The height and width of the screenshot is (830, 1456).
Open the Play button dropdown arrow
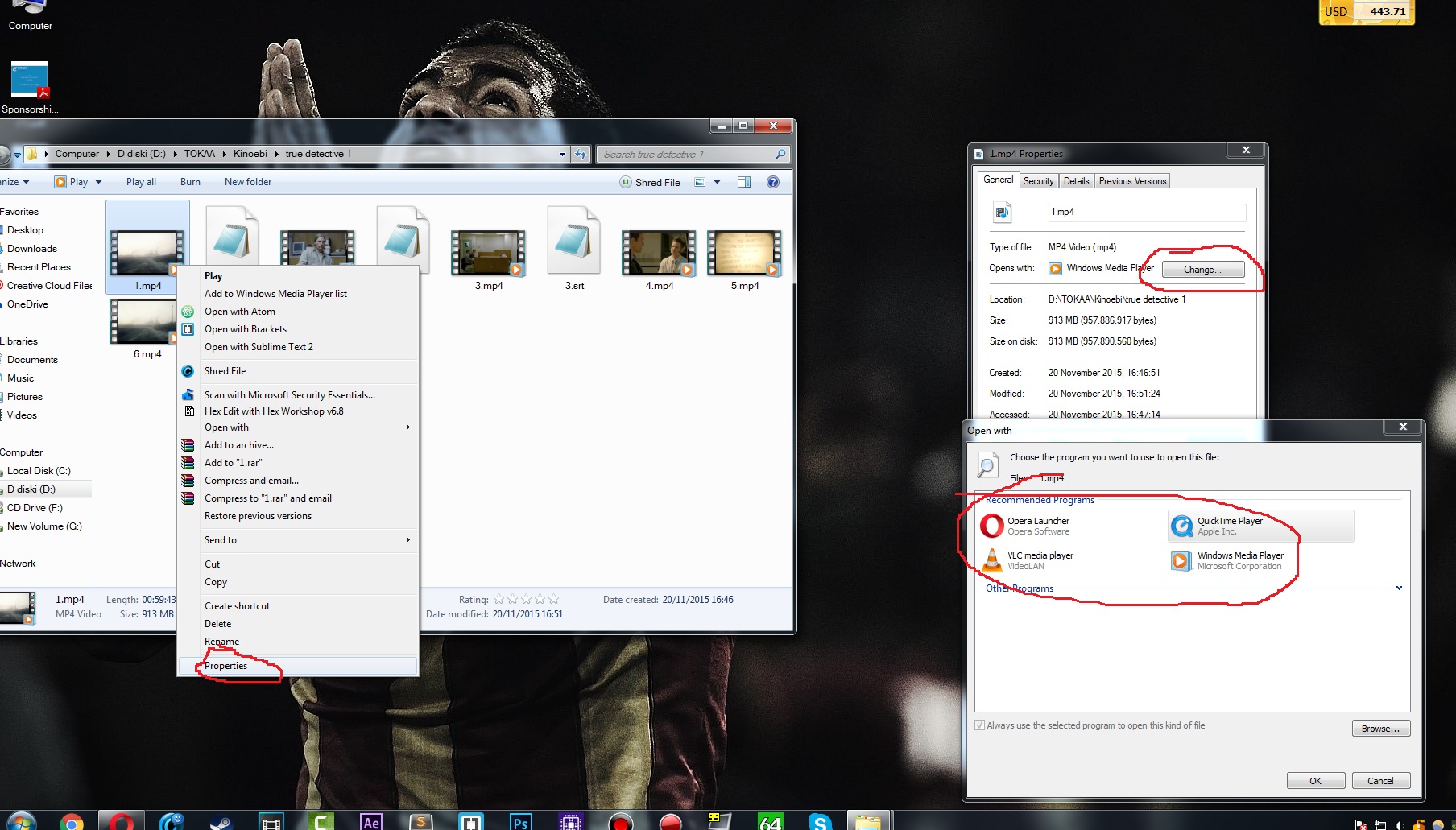[98, 182]
